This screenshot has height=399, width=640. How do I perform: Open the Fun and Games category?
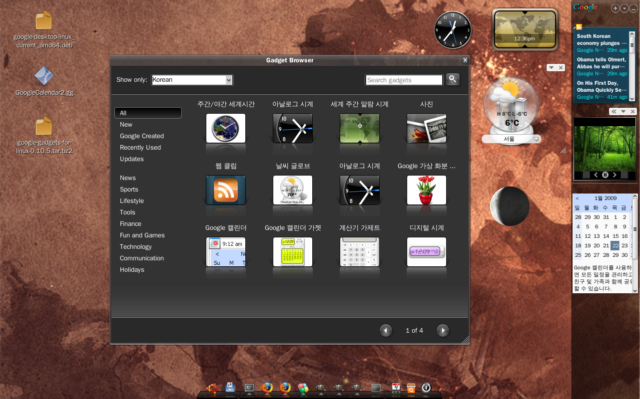142,235
